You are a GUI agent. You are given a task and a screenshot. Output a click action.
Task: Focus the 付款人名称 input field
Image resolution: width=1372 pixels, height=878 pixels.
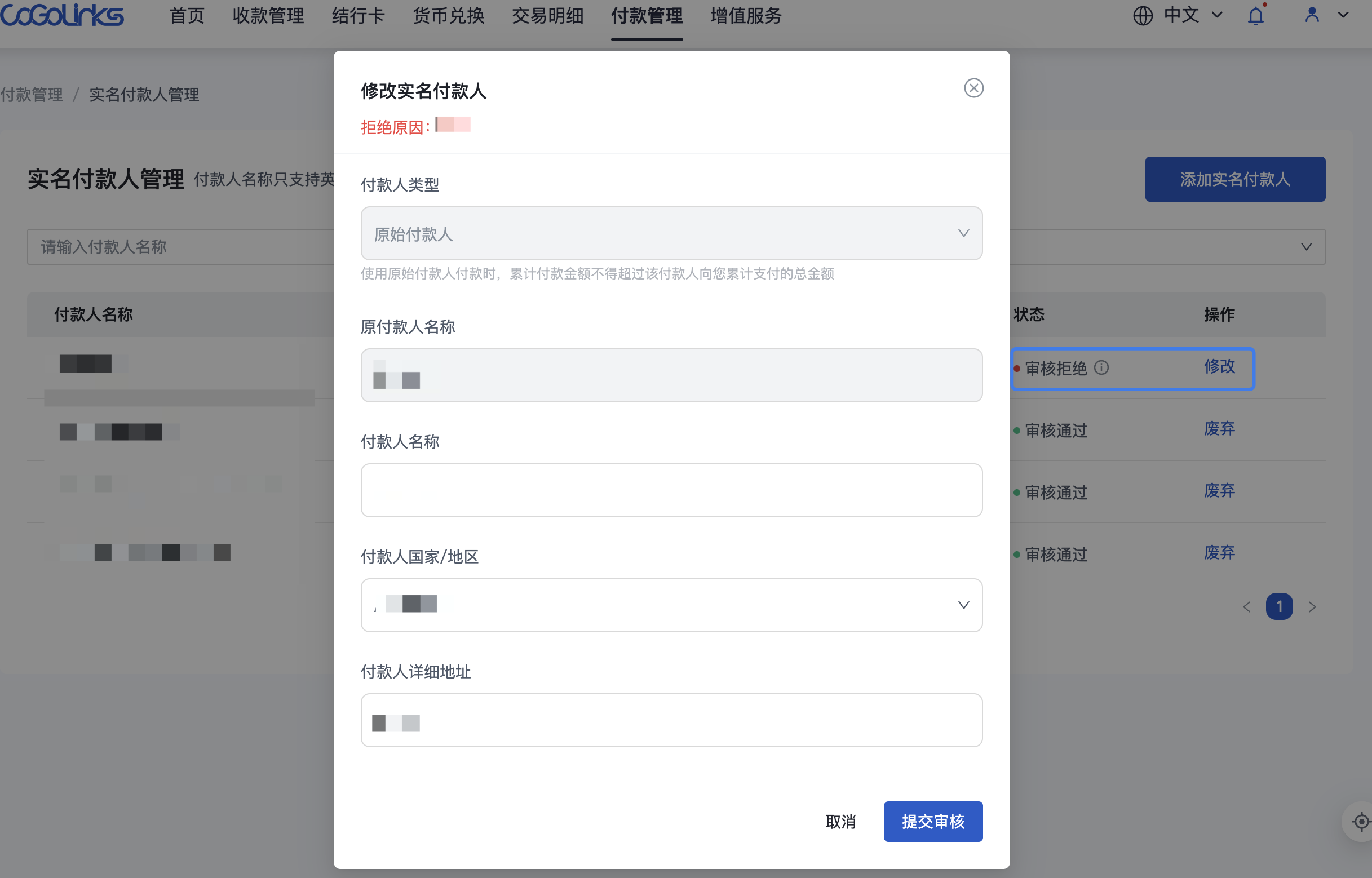coord(671,490)
